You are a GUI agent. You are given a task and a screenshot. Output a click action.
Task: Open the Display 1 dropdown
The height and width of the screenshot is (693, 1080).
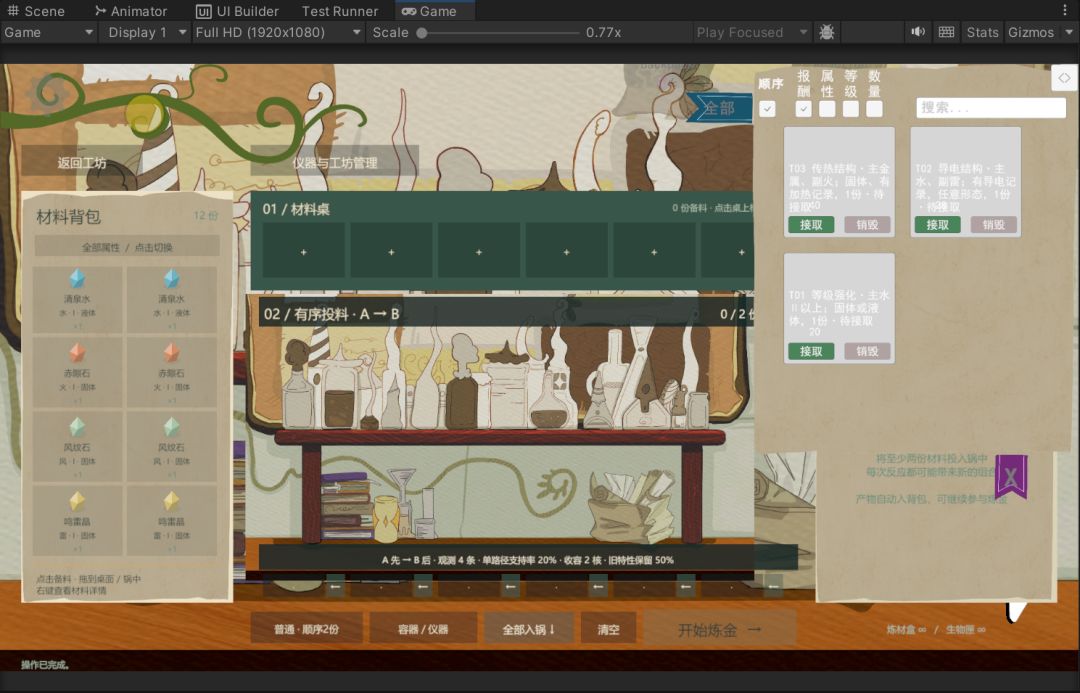click(x=147, y=32)
